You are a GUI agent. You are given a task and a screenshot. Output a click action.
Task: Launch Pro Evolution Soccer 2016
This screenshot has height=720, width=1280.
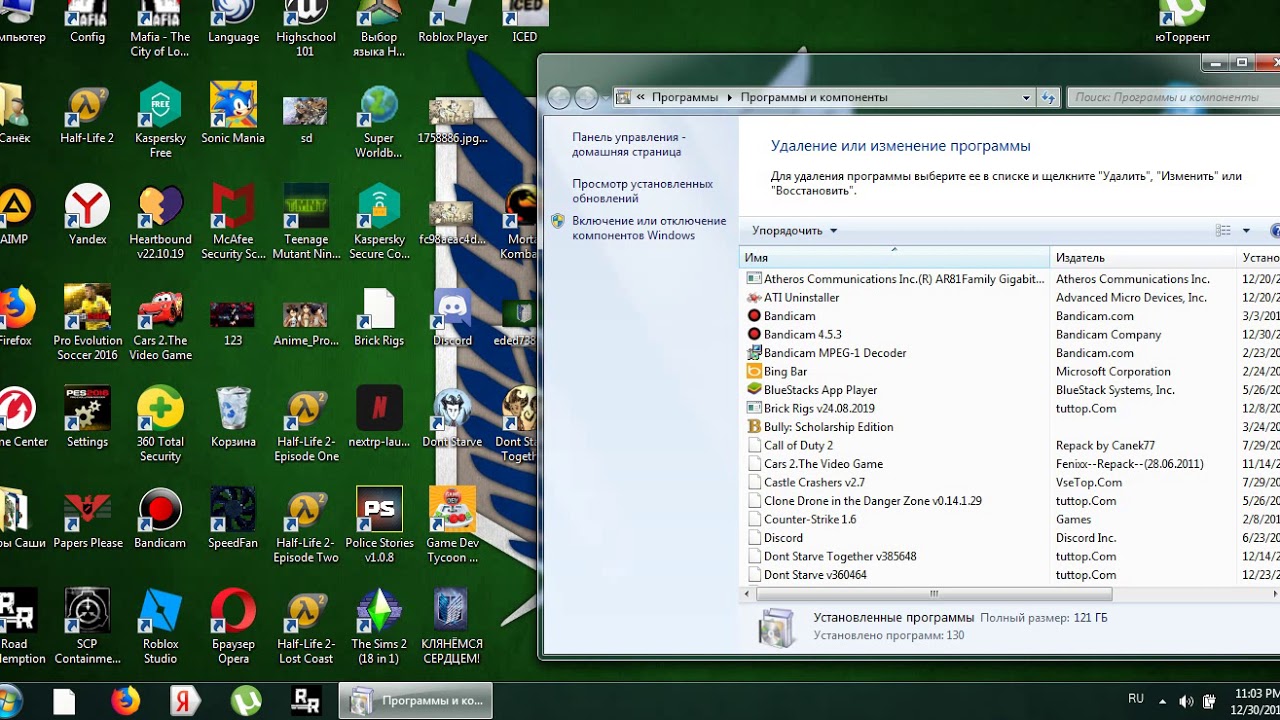pyautogui.click(x=87, y=324)
